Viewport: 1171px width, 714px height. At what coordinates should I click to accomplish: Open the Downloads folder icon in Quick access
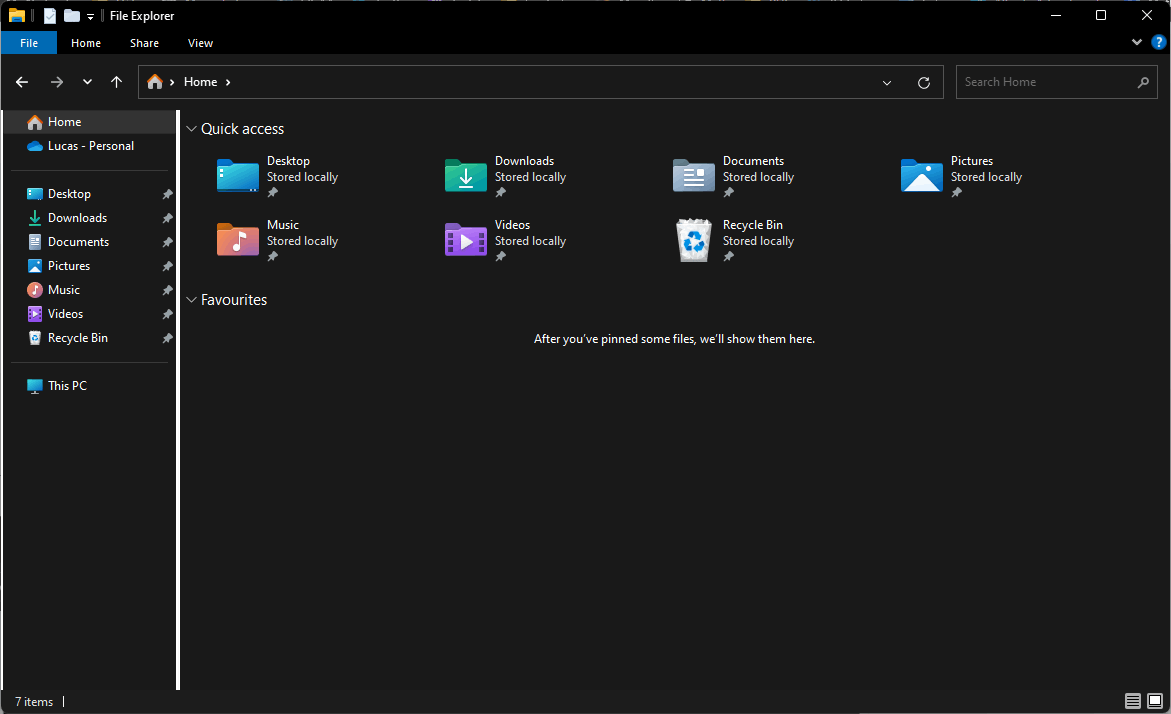click(x=465, y=175)
